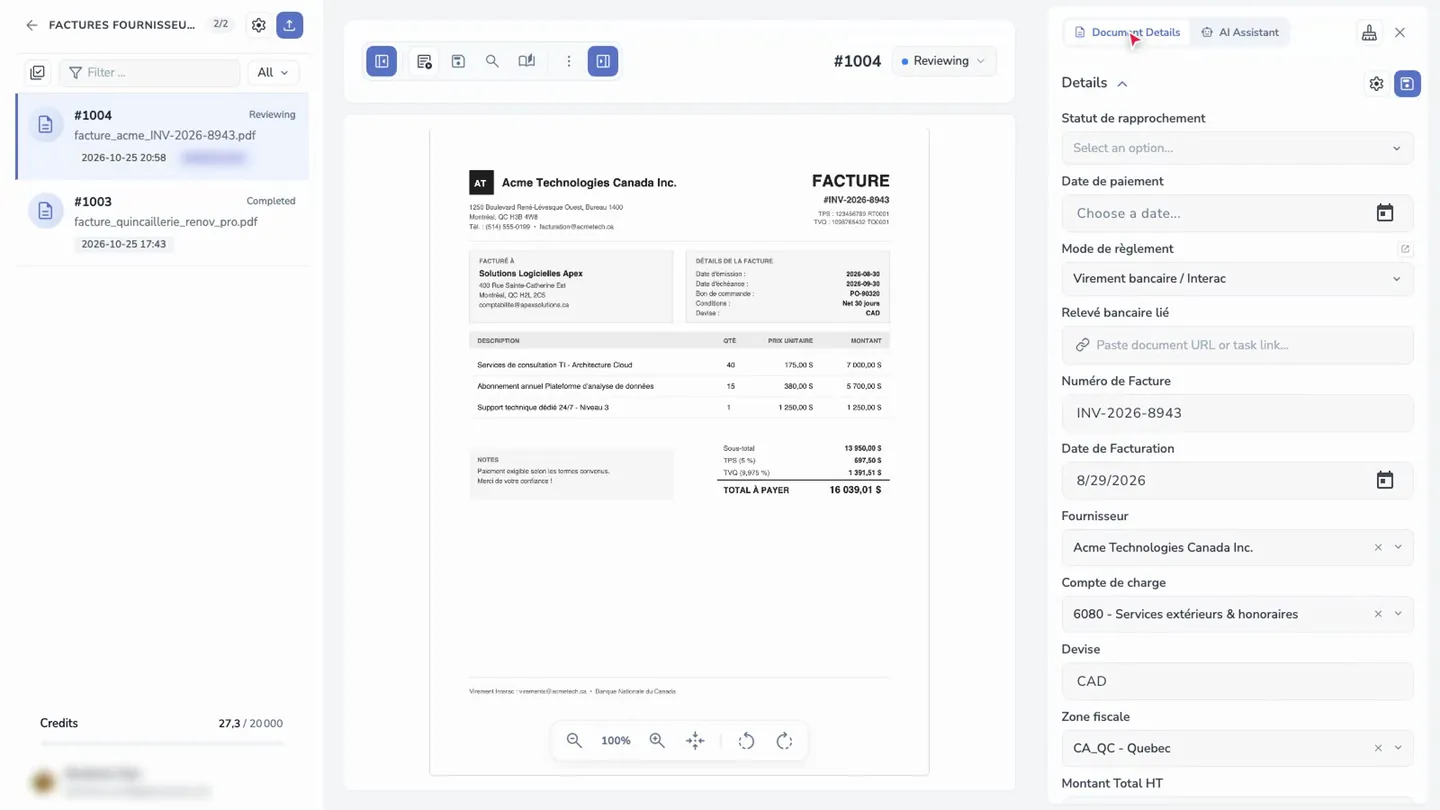This screenshot has height=810, width=1440.
Task: Click the fit-to-view arrows icon under the invoice
Action: tap(695, 741)
